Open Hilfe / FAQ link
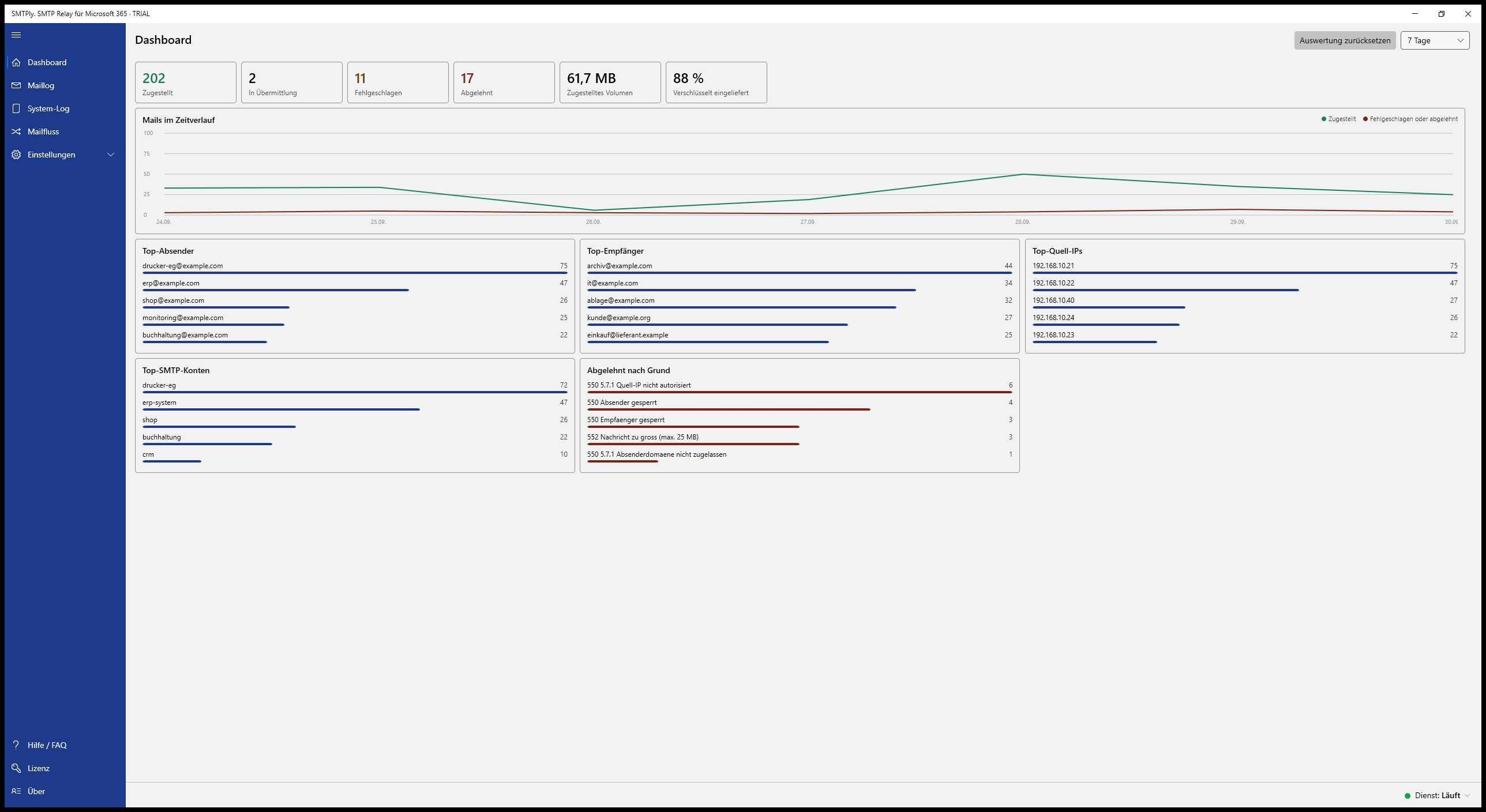Screen dimensions: 1486x812 (x=65, y=745)
